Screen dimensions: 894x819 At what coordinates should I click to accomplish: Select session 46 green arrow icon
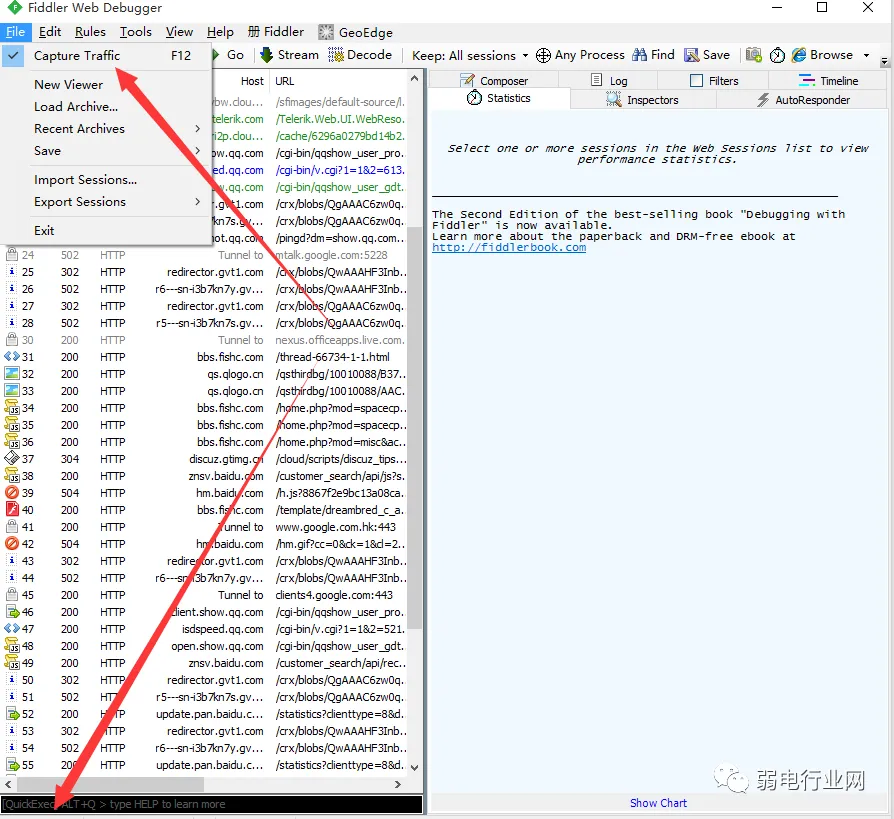[11, 611]
